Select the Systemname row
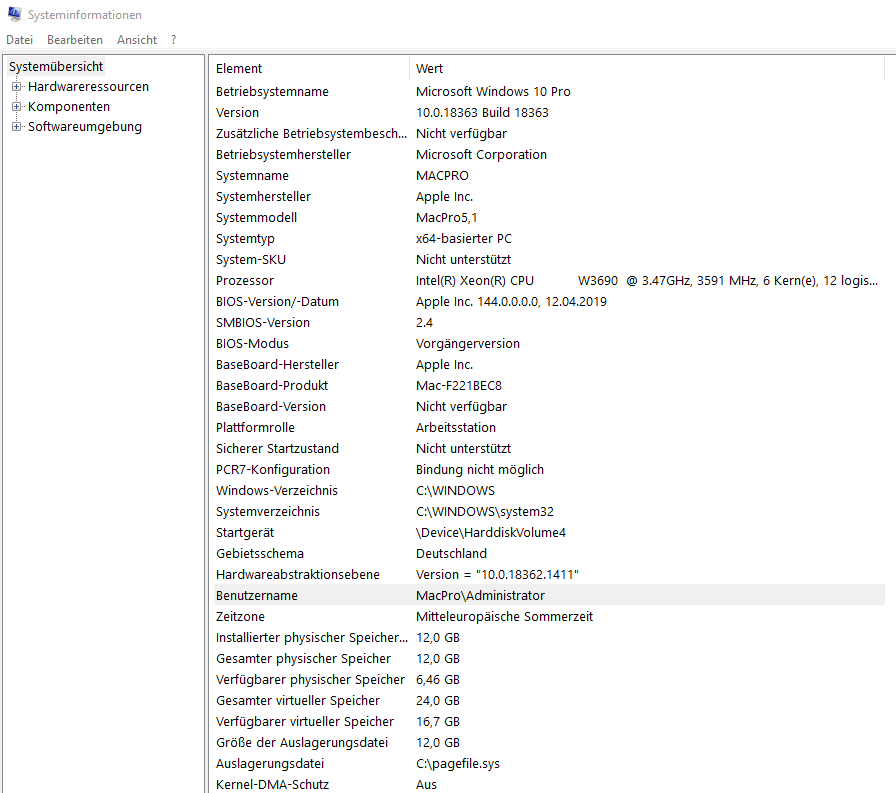This screenshot has width=896, height=793. click(x=549, y=176)
